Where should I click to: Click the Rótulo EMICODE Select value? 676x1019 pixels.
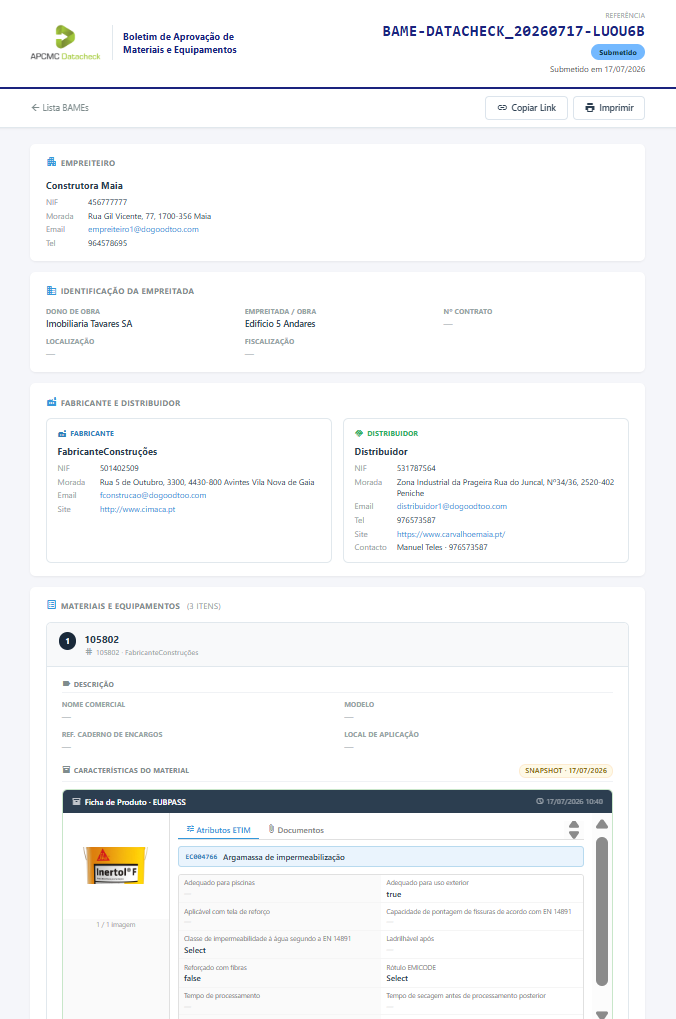coord(397,978)
